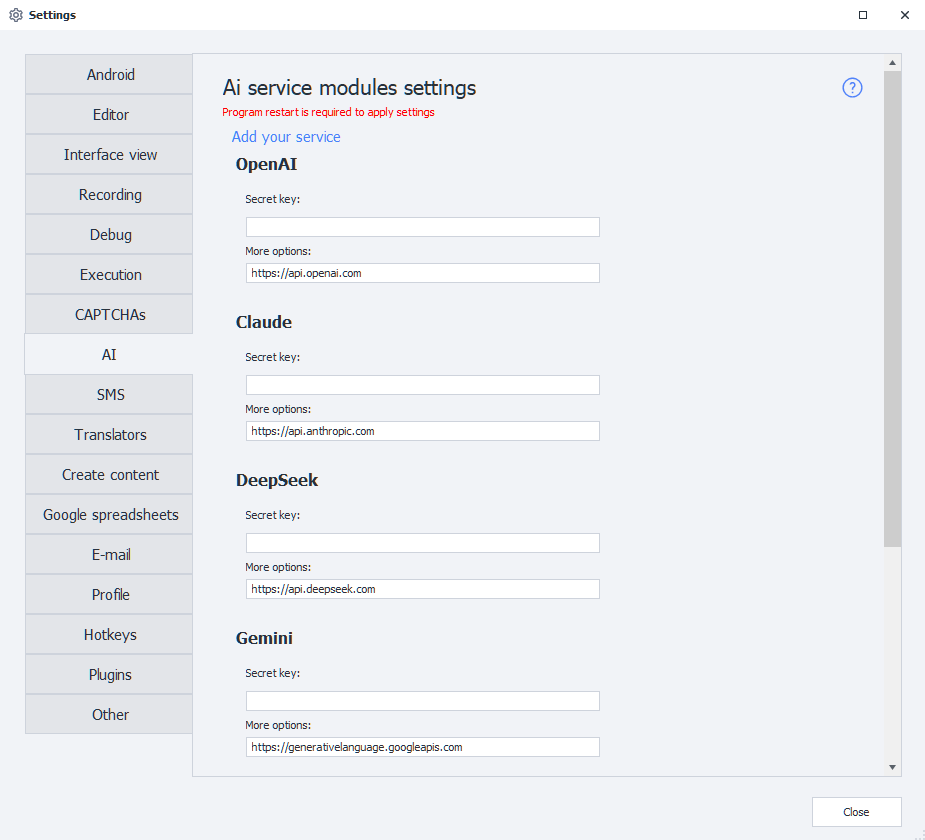The height and width of the screenshot is (840, 925).
Task: Click the Claude section heading
Action: [x=264, y=322]
